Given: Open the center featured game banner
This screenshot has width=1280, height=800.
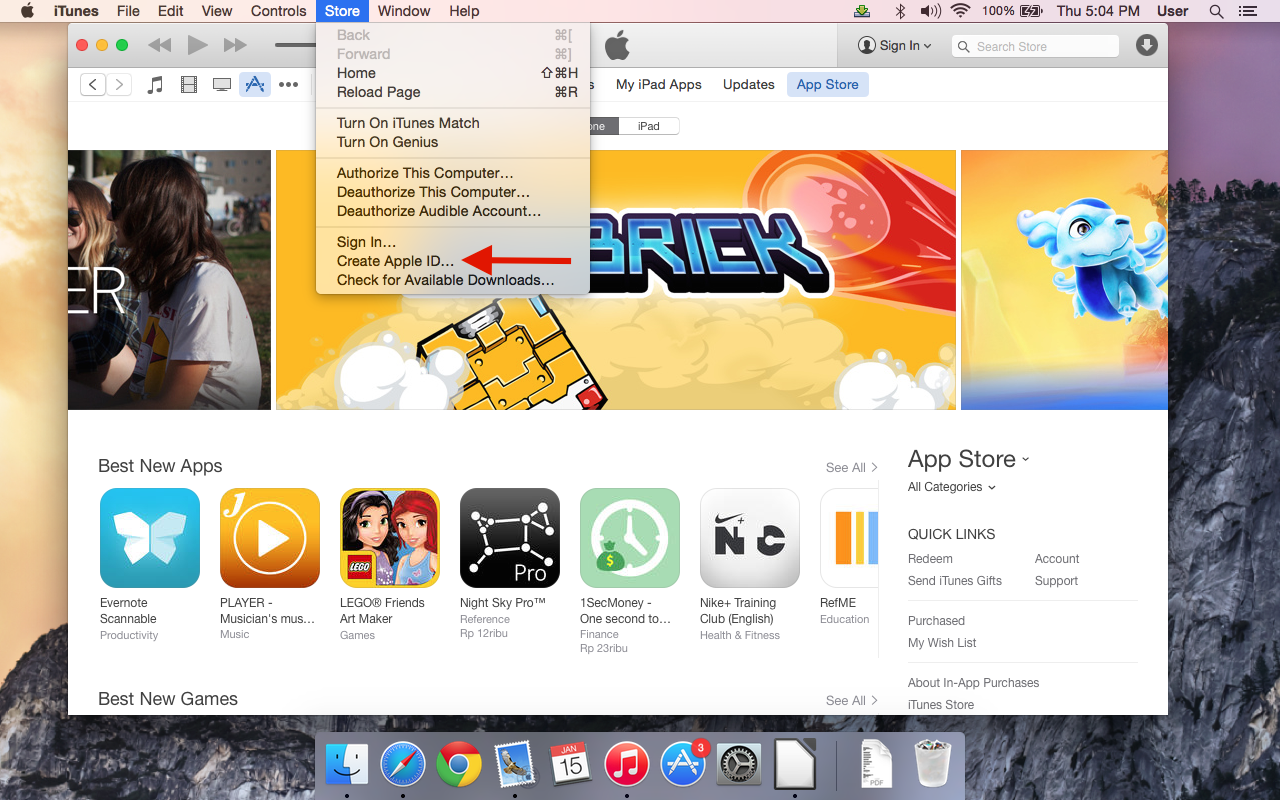Looking at the screenshot, I should [x=615, y=280].
